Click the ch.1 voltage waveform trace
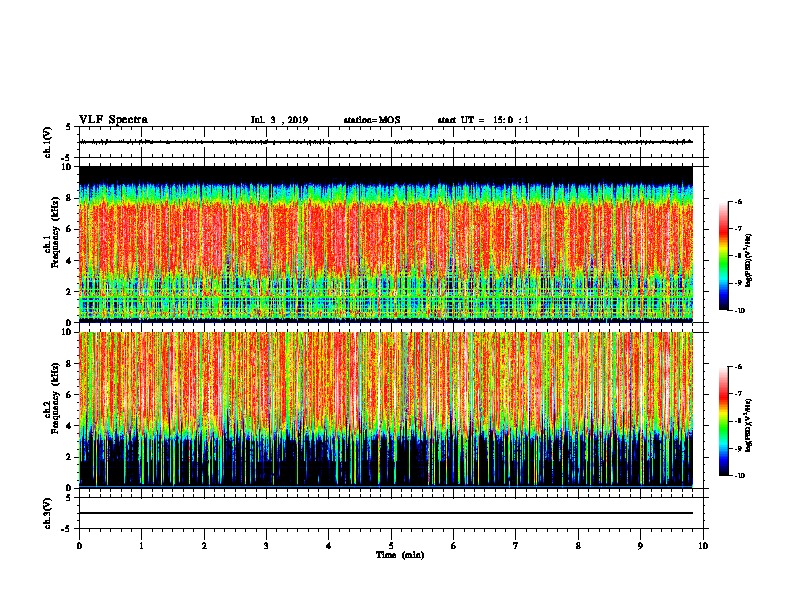This screenshot has height=612, width=792. (x=386, y=142)
